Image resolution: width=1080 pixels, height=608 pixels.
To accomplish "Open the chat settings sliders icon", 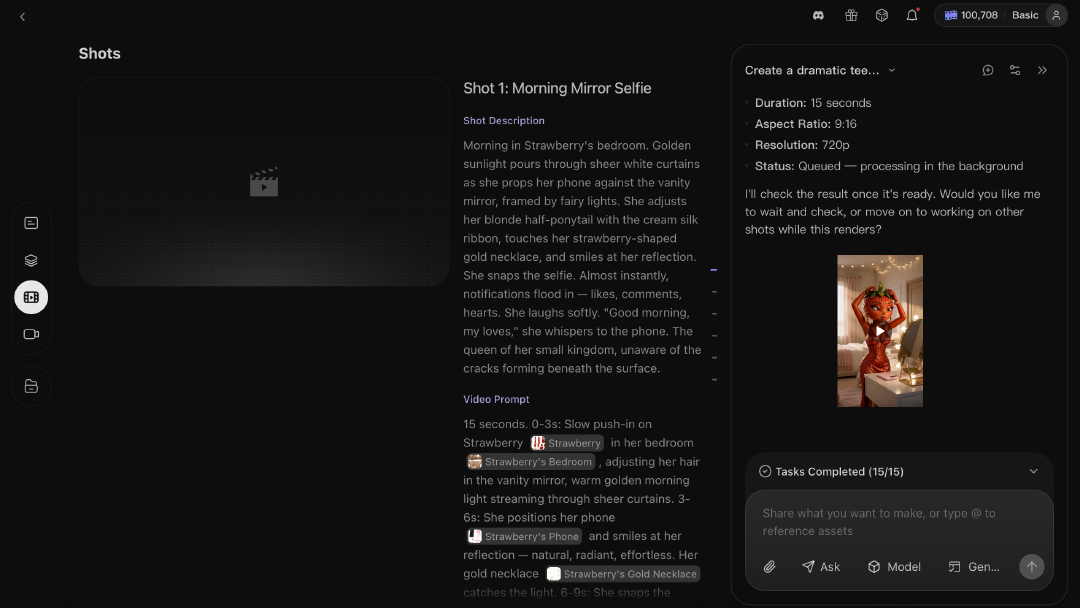I will (x=1015, y=70).
